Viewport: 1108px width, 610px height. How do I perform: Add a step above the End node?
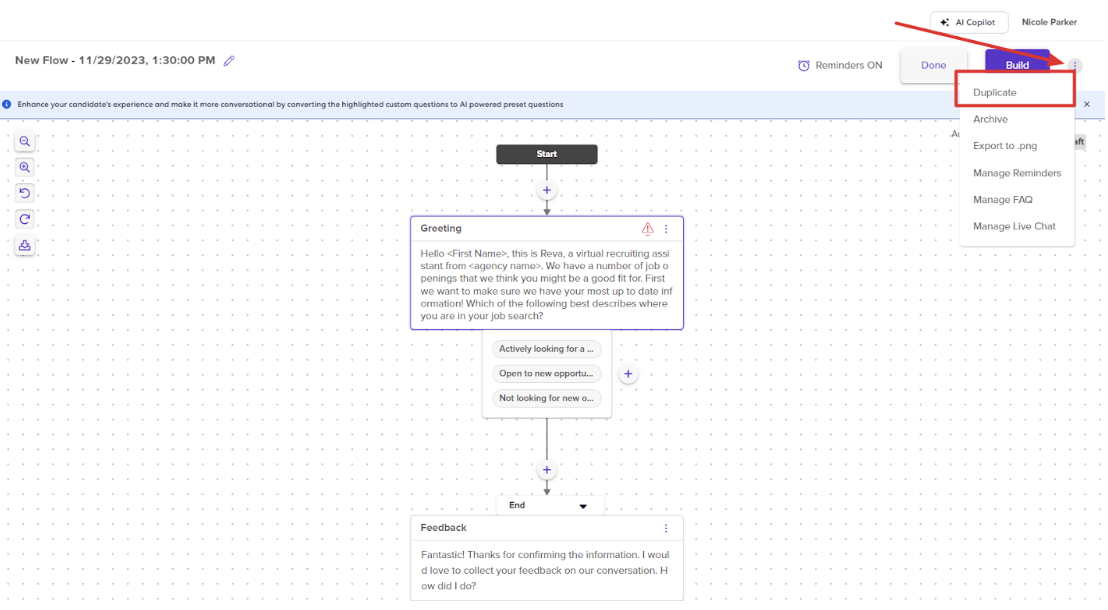tap(546, 470)
